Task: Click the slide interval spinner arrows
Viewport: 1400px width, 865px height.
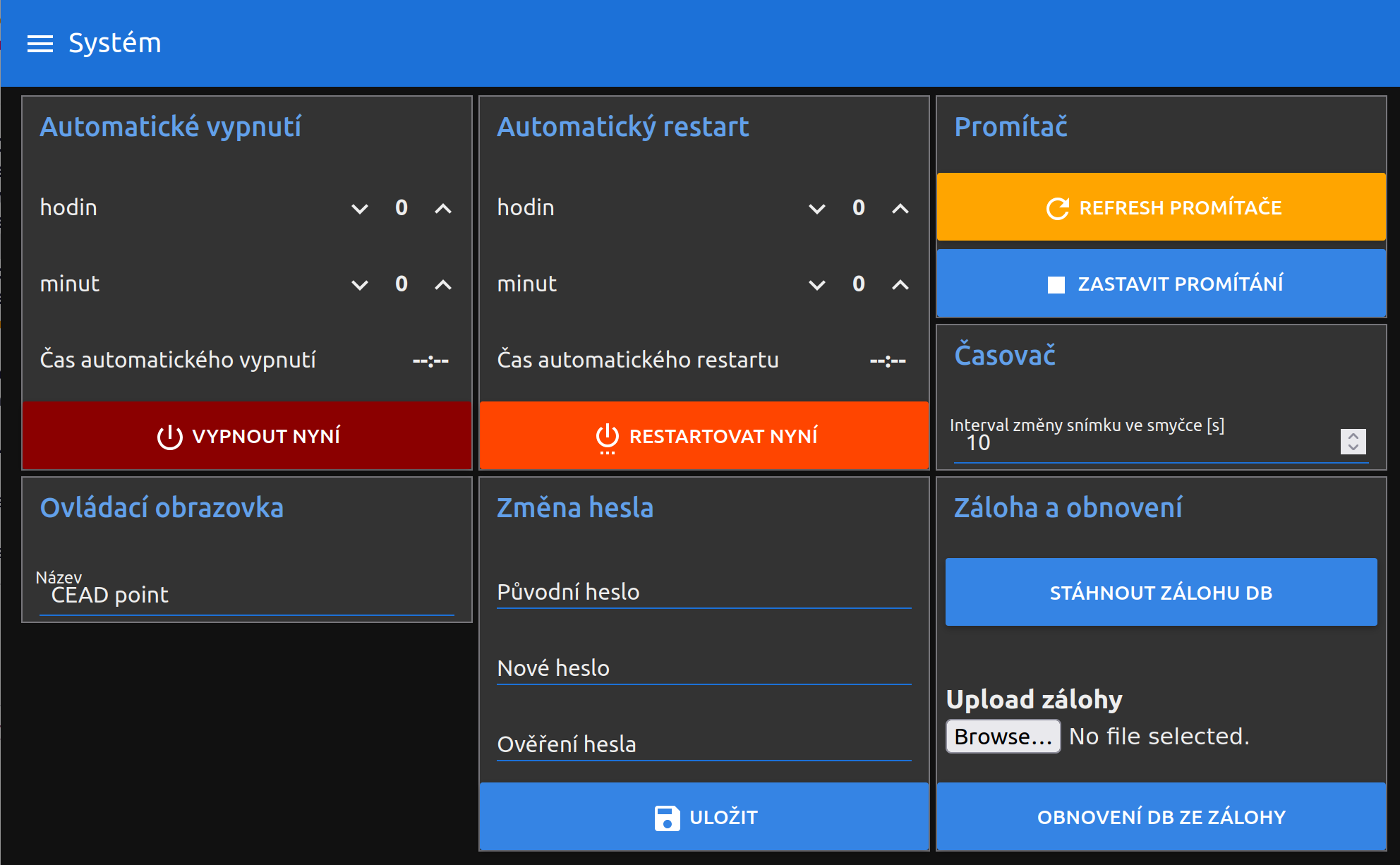Action: click(x=1353, y=442)
